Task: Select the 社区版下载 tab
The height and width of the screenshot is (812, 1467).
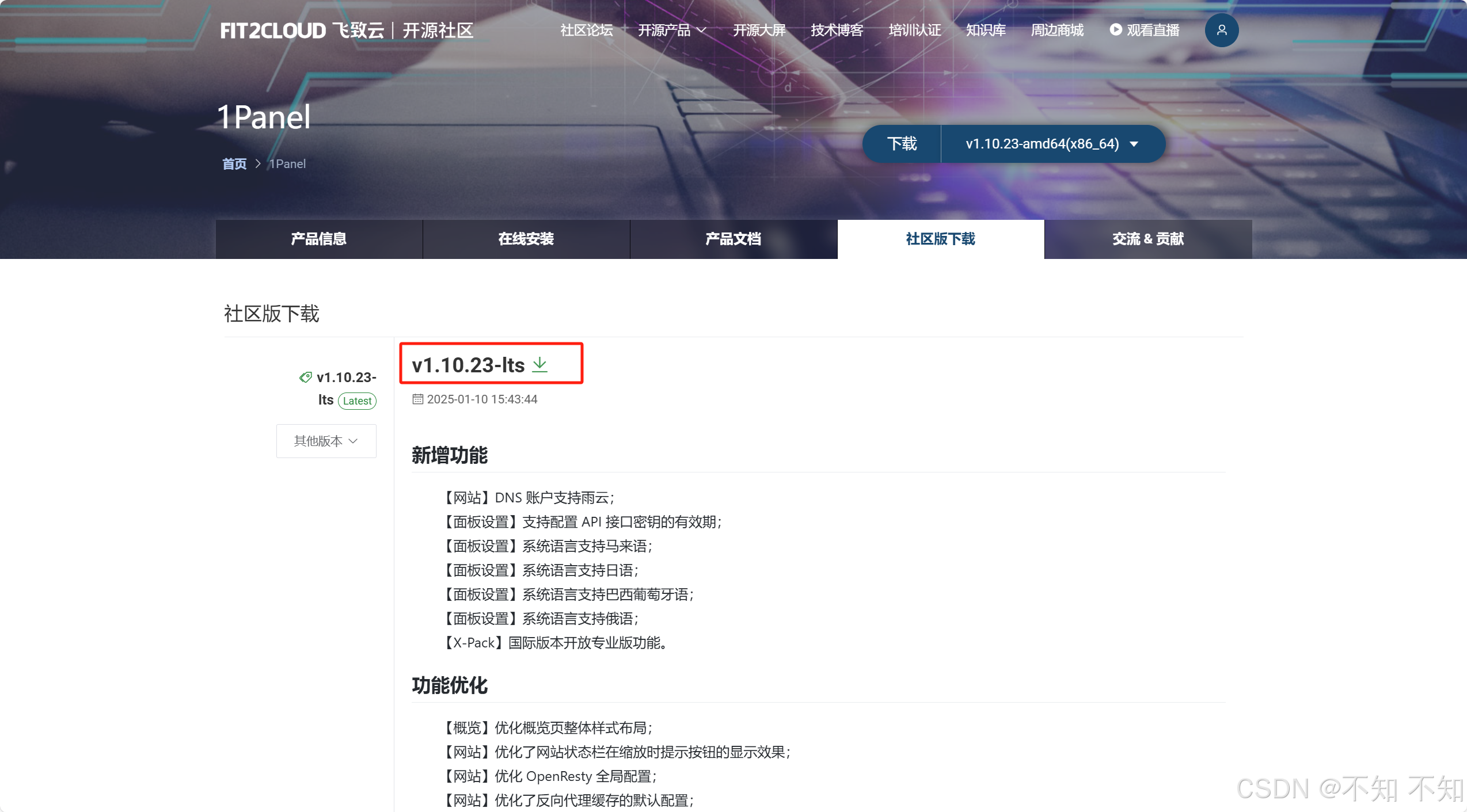Action: point(941,239)
